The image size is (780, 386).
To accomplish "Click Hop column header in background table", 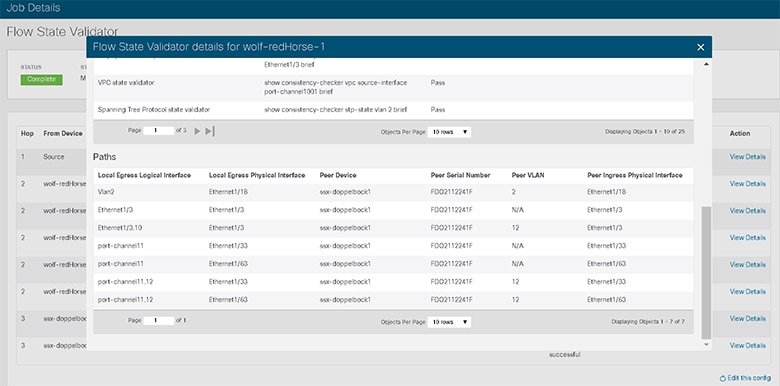I will click(27, 133).
